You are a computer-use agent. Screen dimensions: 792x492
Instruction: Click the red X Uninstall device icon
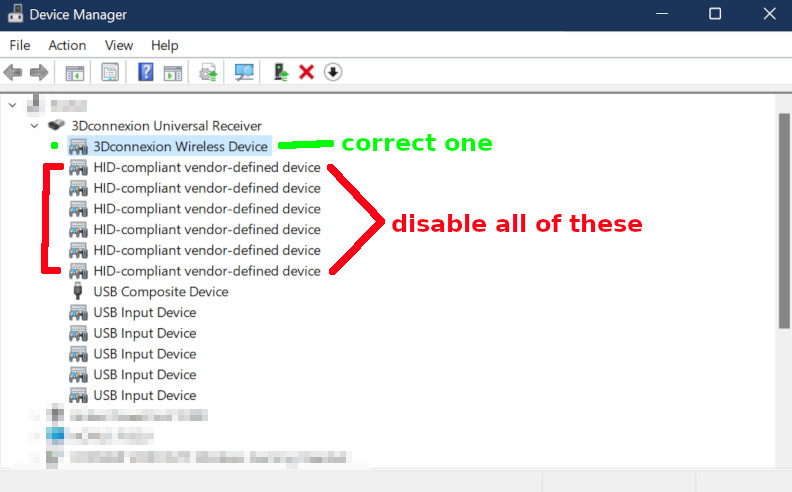tap(306, 72)
